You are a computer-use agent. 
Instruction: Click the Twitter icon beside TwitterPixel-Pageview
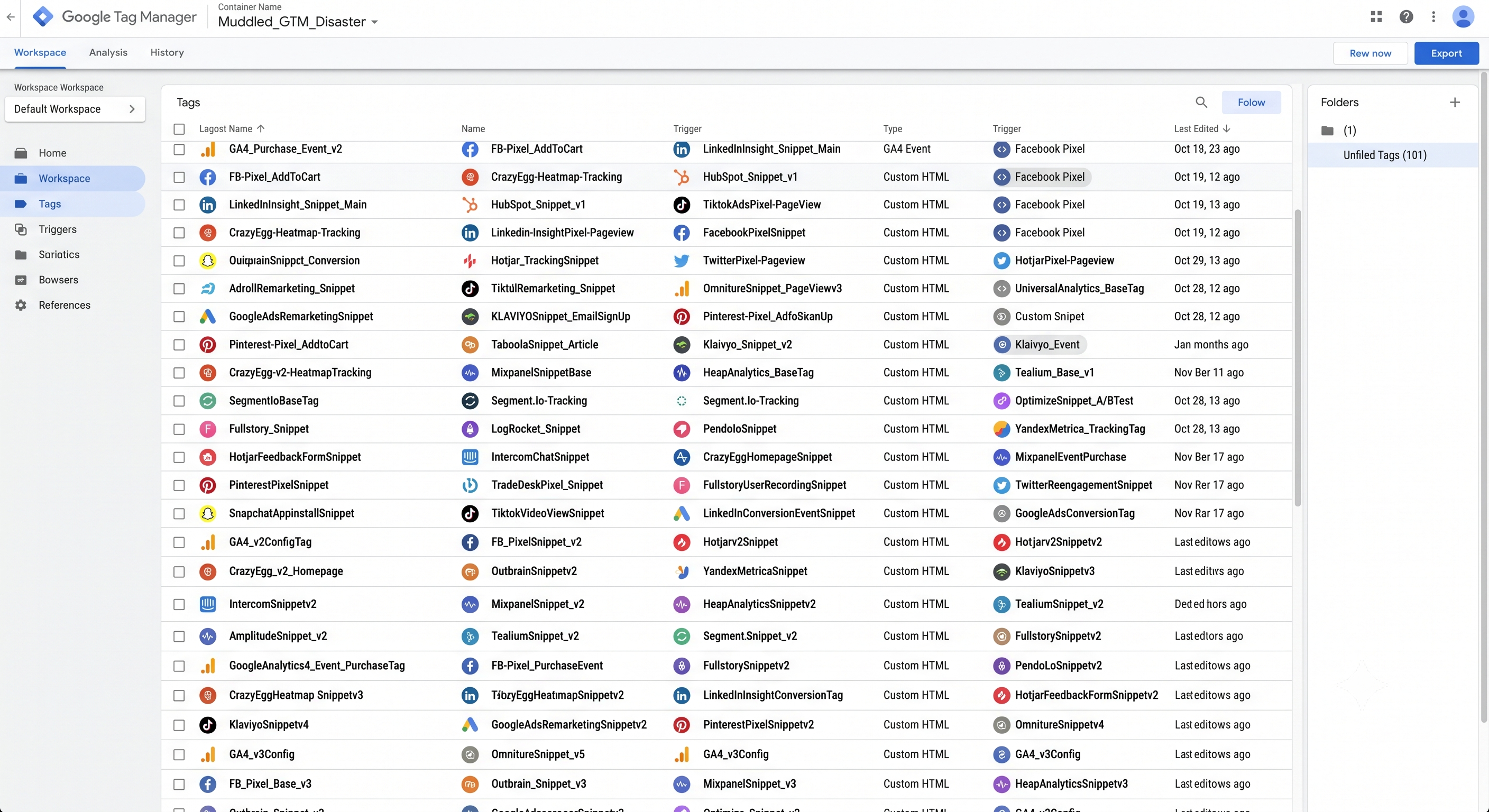pyautogui.click(x=682, y=261)
